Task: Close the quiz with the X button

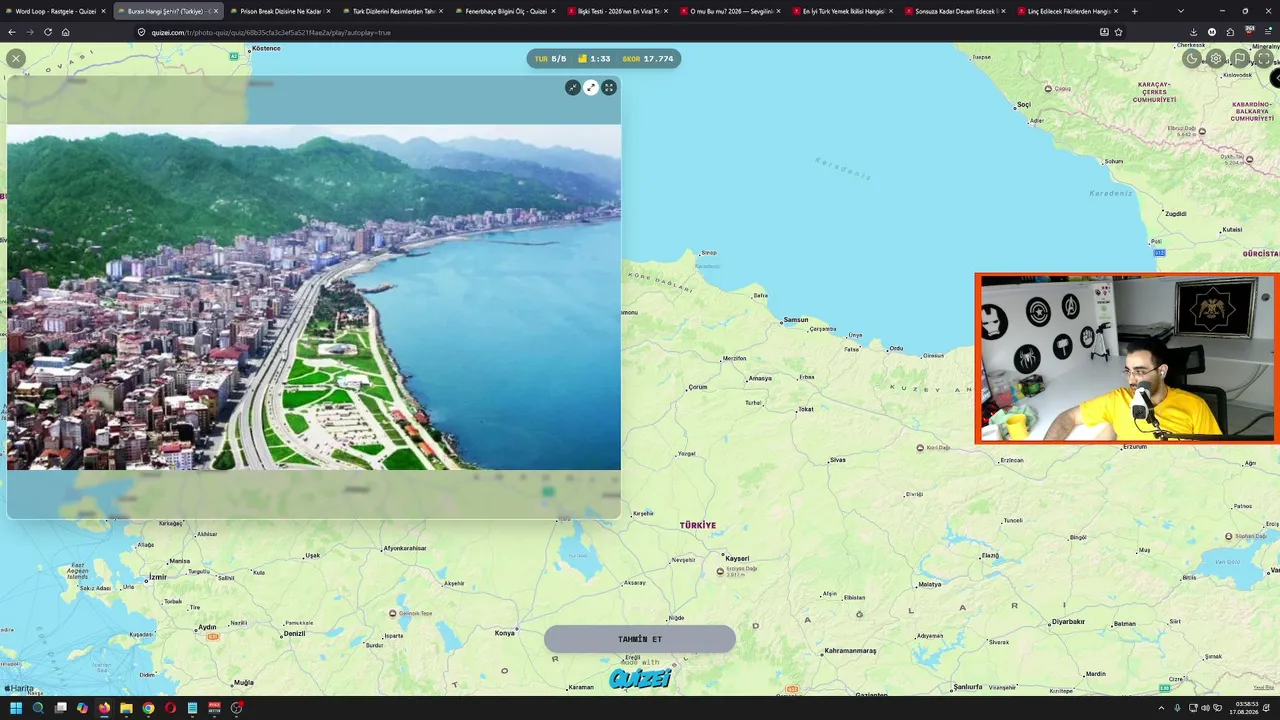Action: click(16, 59)
